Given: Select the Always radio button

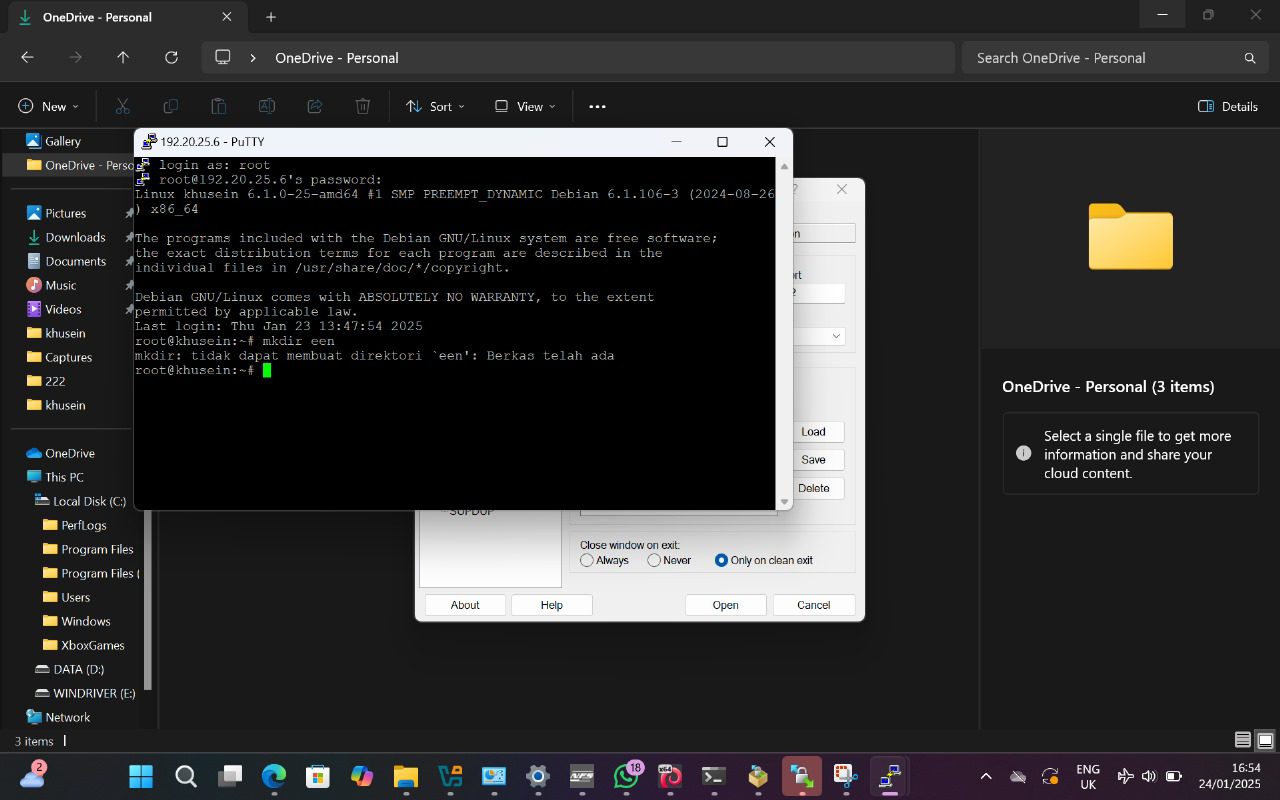Looking at the screenshot, I should click(x=587, y=560).
